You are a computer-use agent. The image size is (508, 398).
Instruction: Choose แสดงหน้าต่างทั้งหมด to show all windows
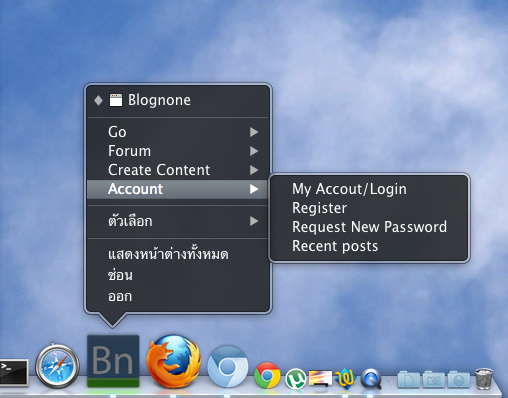[177, 254]
